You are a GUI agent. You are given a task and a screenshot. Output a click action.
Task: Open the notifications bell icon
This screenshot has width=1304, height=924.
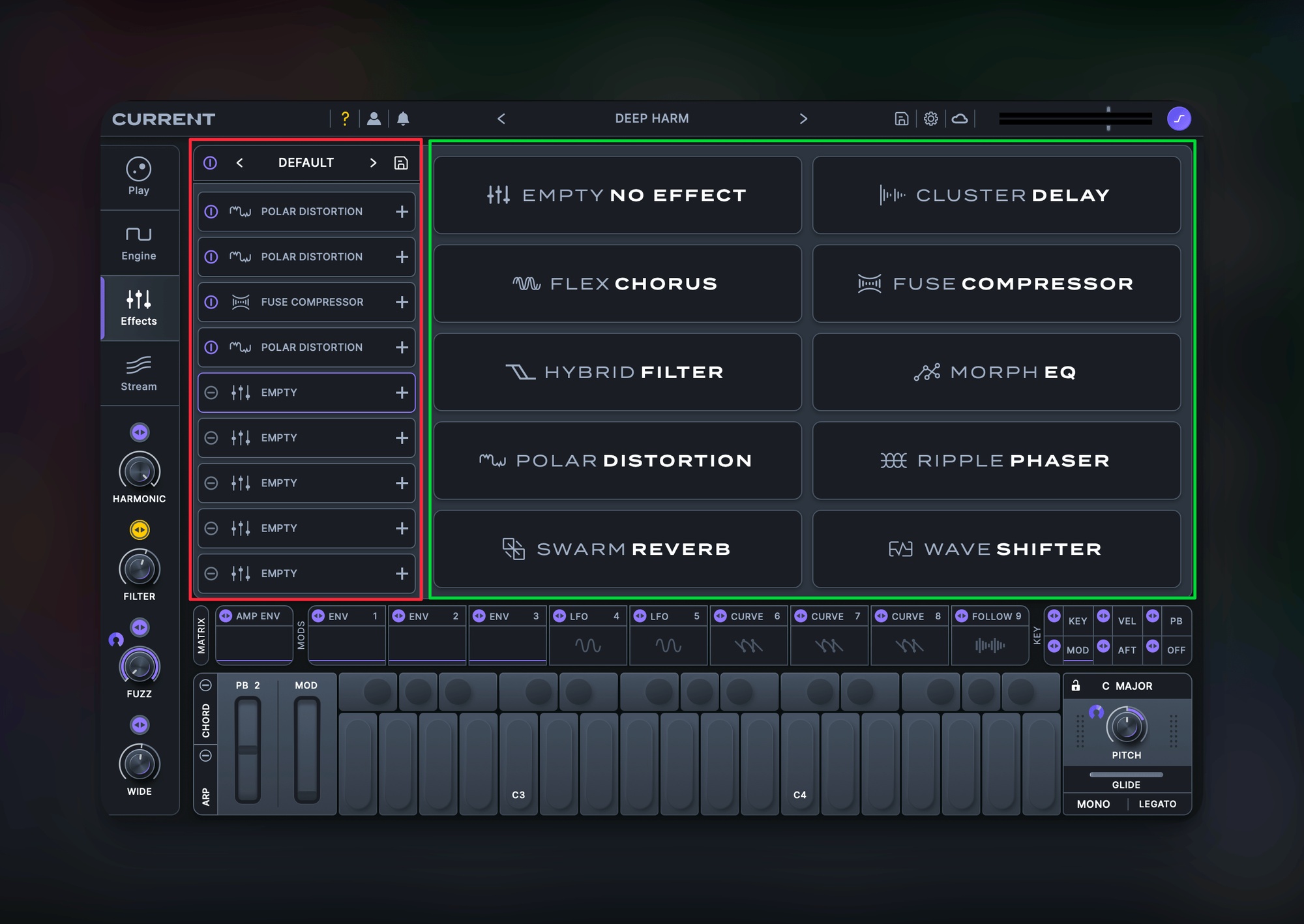tap(403, 118)
